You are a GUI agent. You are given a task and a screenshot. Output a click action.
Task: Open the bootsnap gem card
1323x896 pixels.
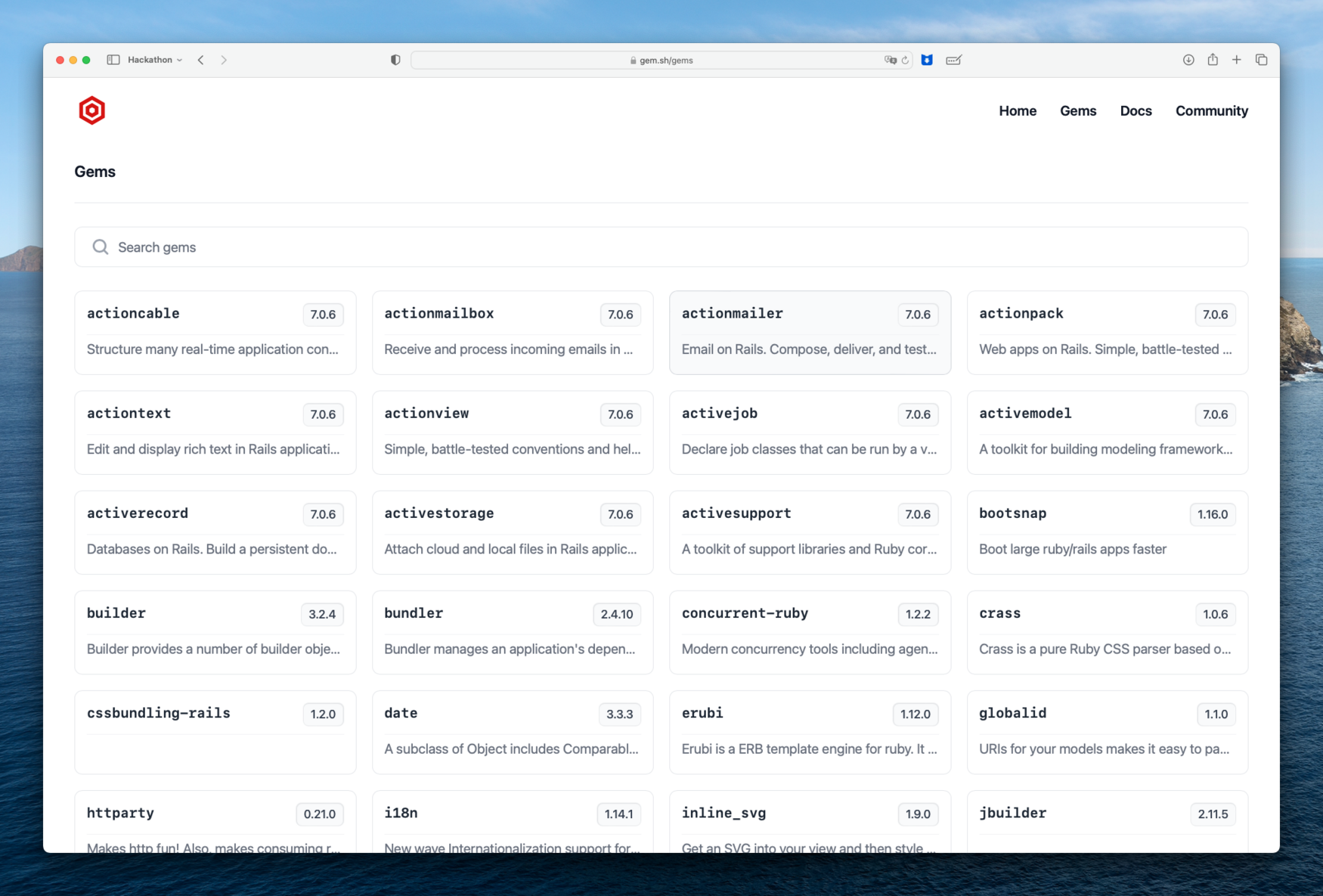[1107, 532]
